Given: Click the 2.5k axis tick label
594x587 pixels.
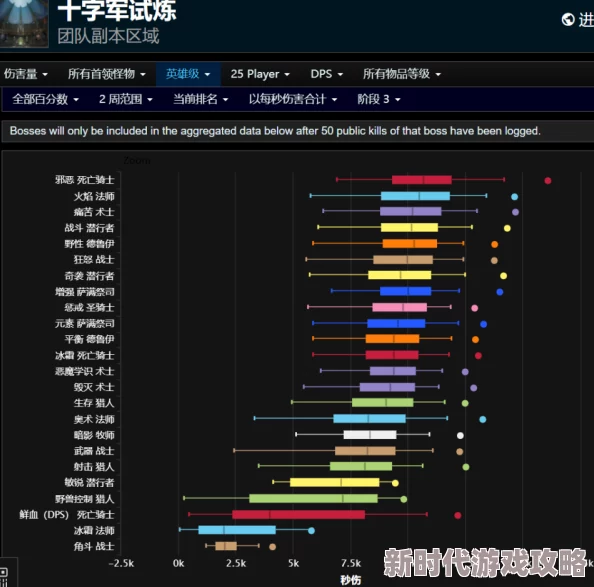Looking at the screenshot, I should 236,564.
